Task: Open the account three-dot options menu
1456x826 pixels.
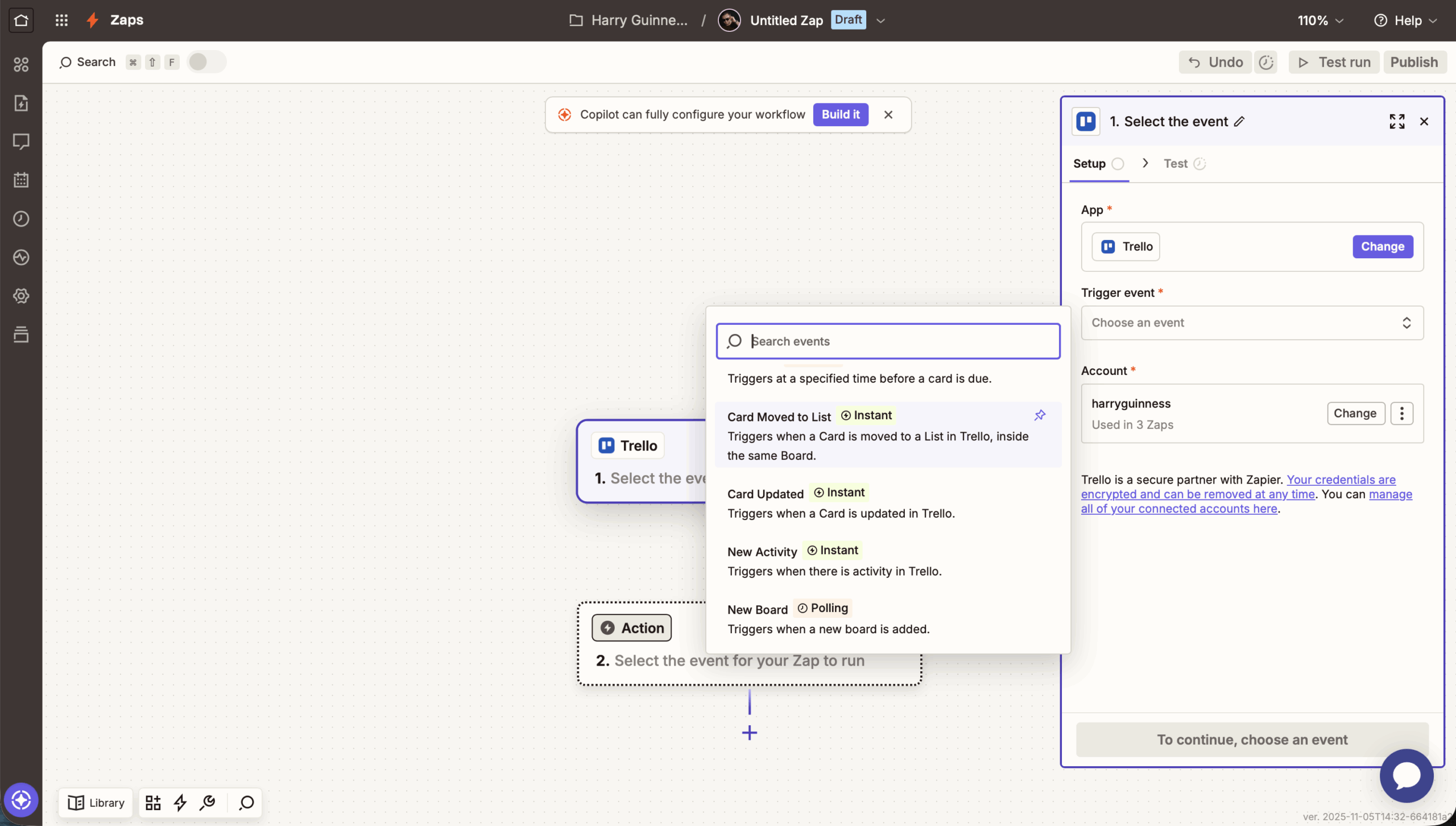Action: (1402, 414)
